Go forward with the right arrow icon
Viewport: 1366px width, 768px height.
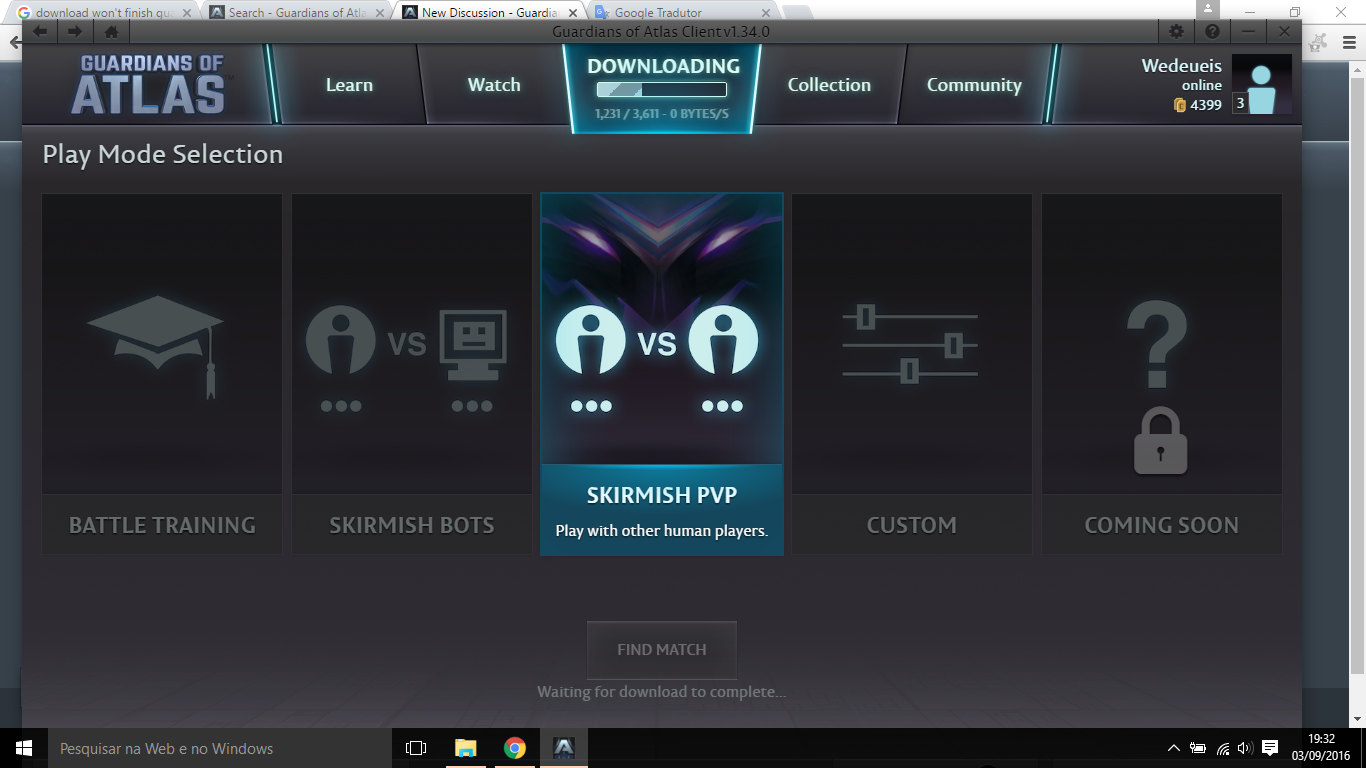(76, 31)
